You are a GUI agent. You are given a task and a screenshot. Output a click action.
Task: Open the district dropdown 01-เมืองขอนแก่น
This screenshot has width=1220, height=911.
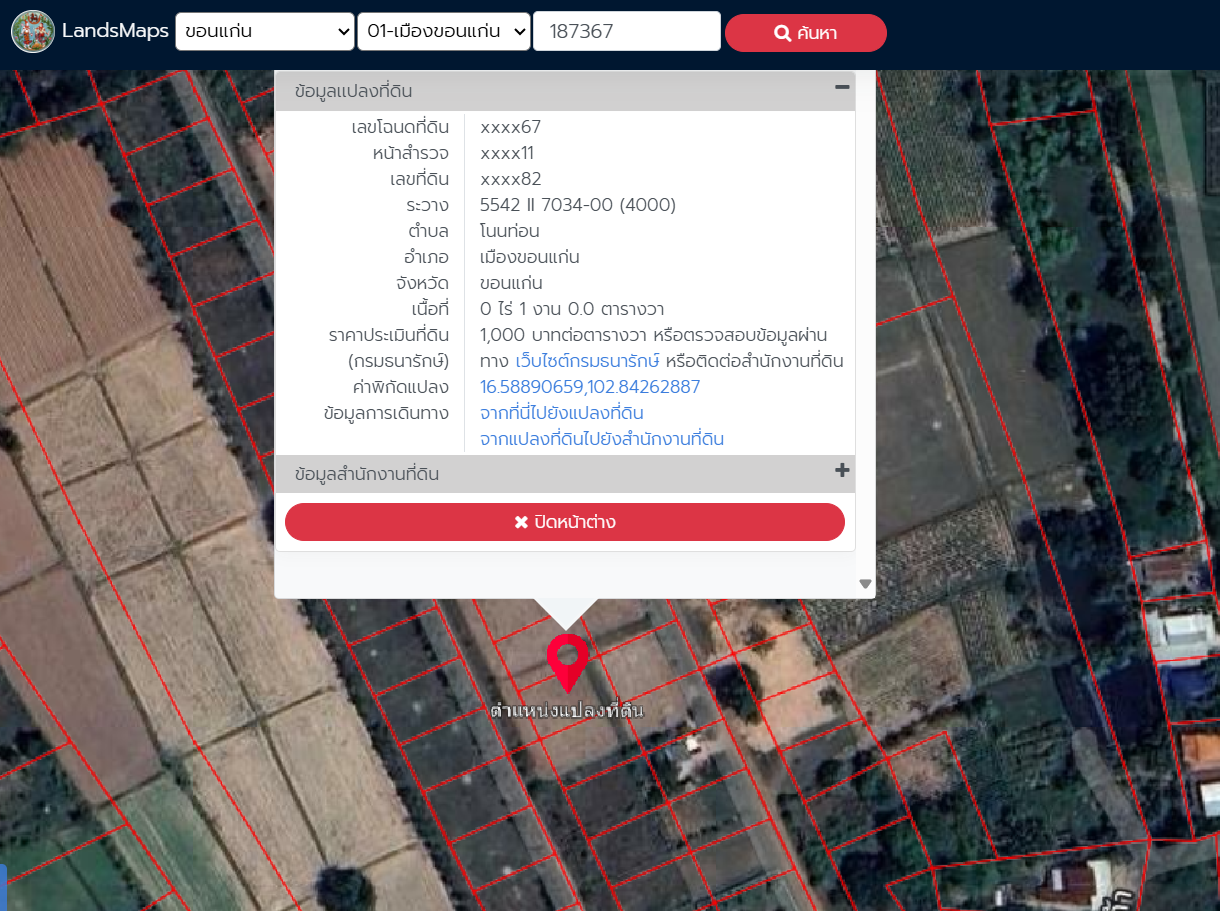[x=443, y=32]
